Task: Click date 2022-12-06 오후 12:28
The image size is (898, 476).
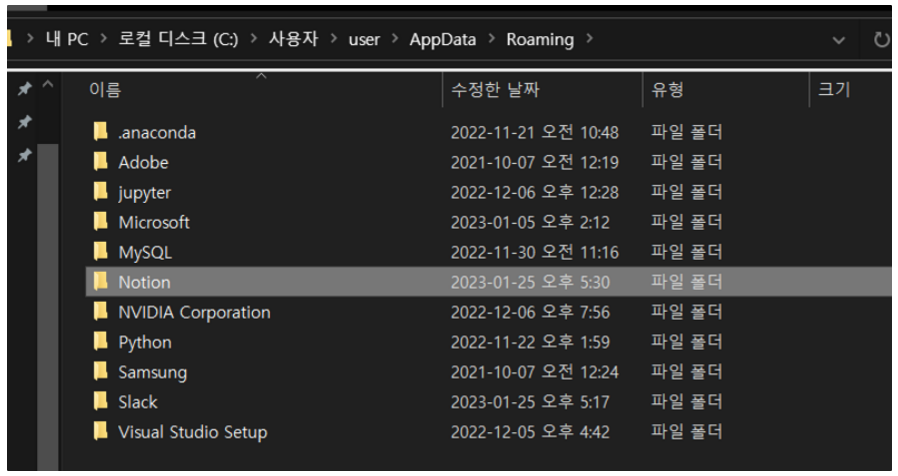Action: pyautogui.click(x=534, y=192)
